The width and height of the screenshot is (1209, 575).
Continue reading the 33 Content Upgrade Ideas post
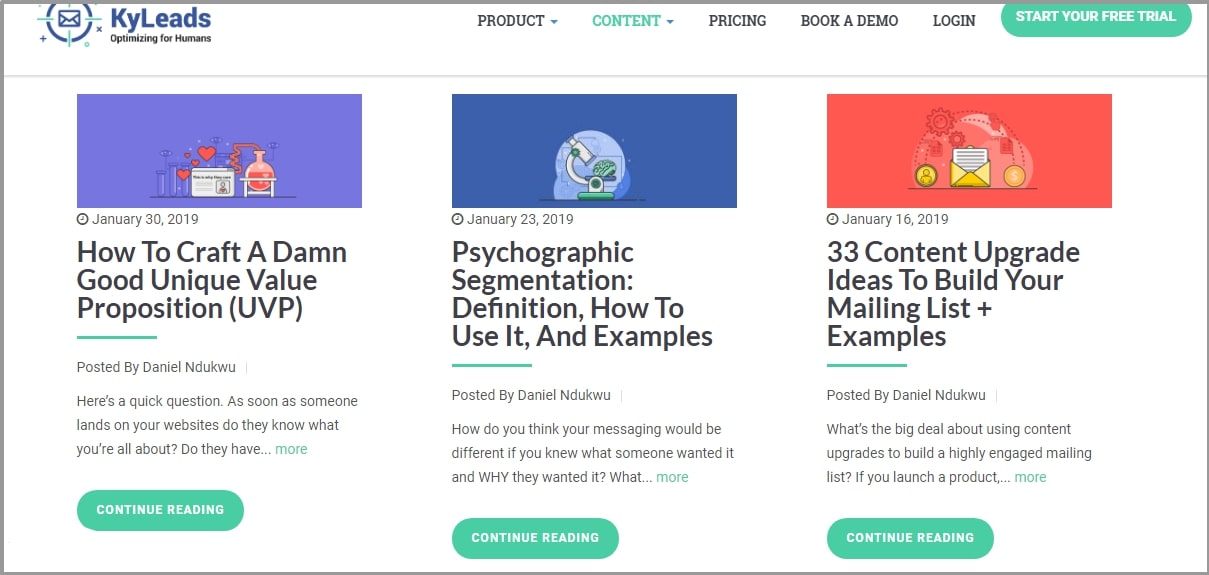[x=910, y=538]
